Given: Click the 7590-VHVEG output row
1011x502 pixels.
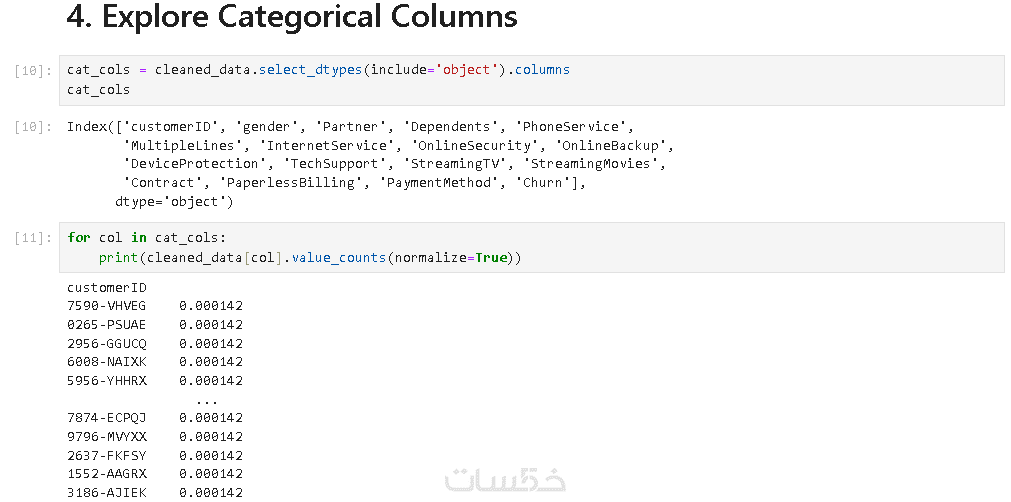Looking at the screenshot, I should [155, 305].
